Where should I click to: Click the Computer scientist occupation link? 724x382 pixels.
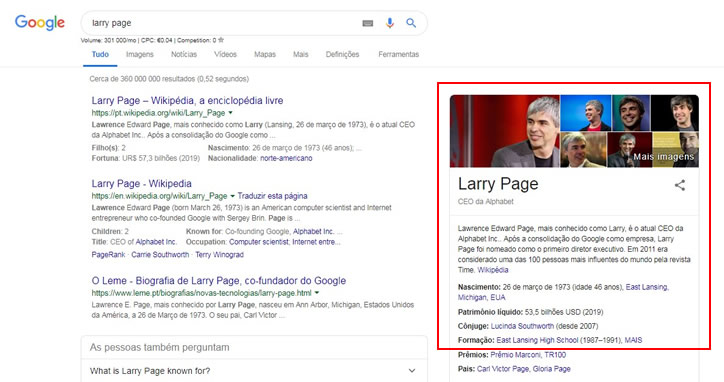coord(259,242)
